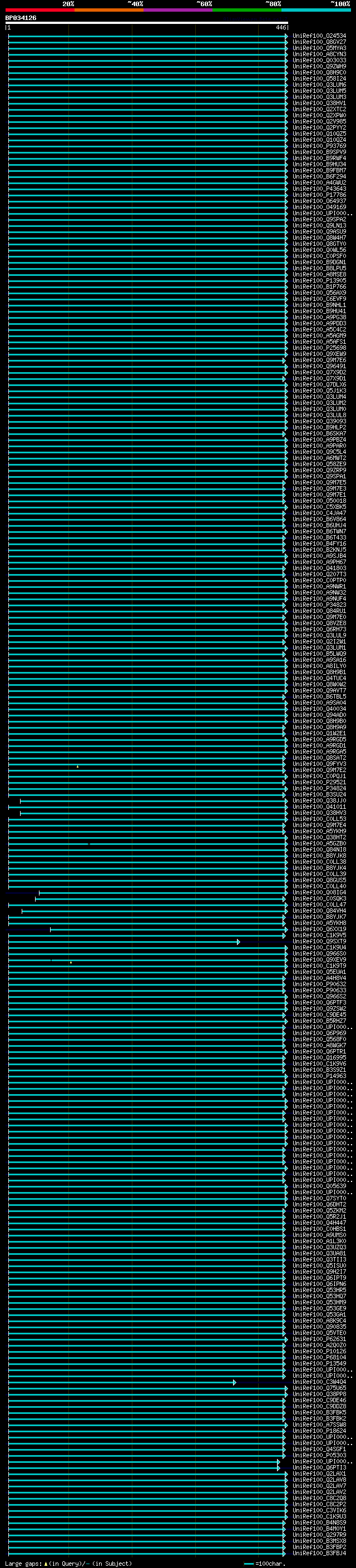Viewport: 356px width, 1568px height.
Task: Select hit label UniRef100_Q5EUA1
Action: (319, 972)
